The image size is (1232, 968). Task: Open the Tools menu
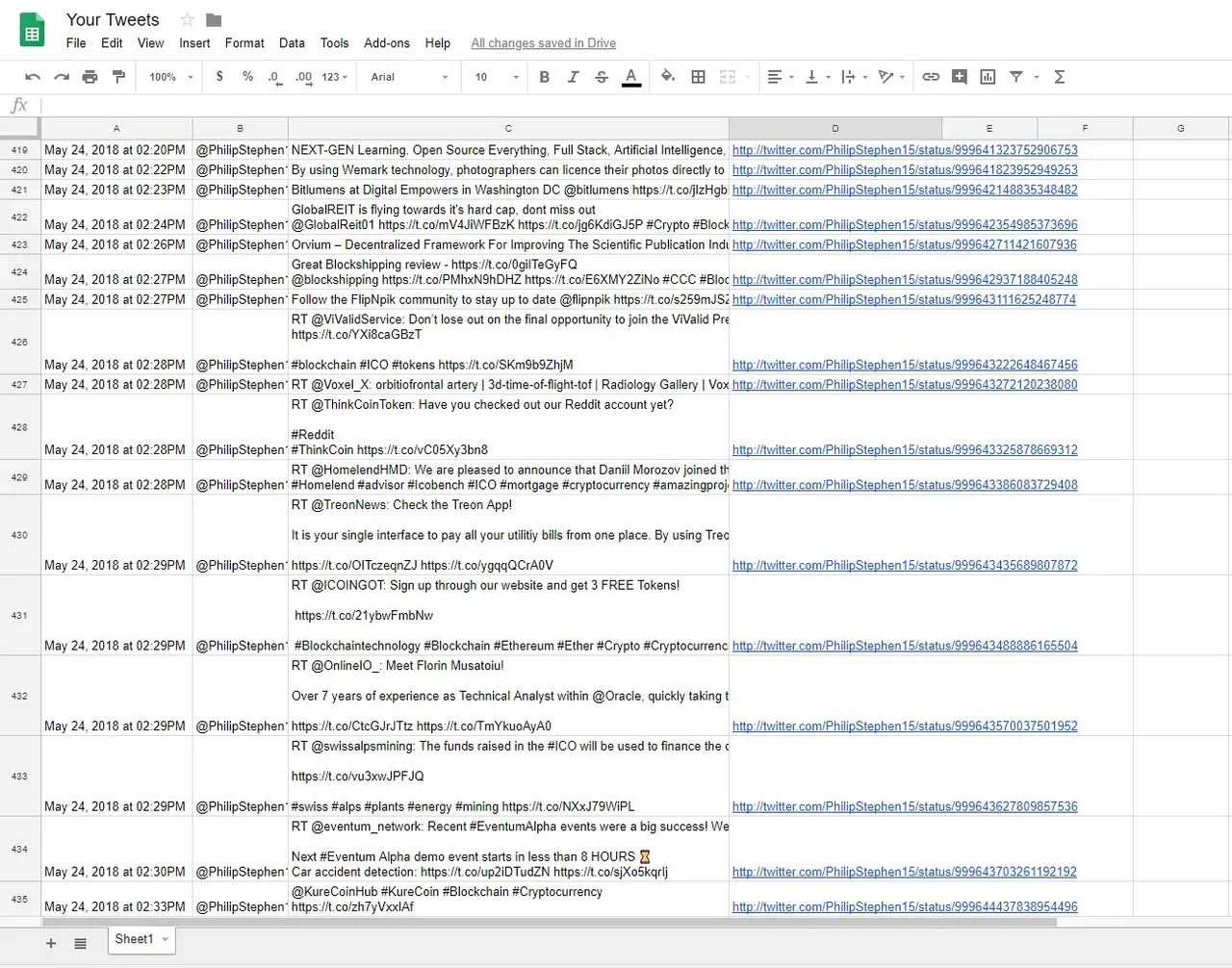(x=334, y=43)
